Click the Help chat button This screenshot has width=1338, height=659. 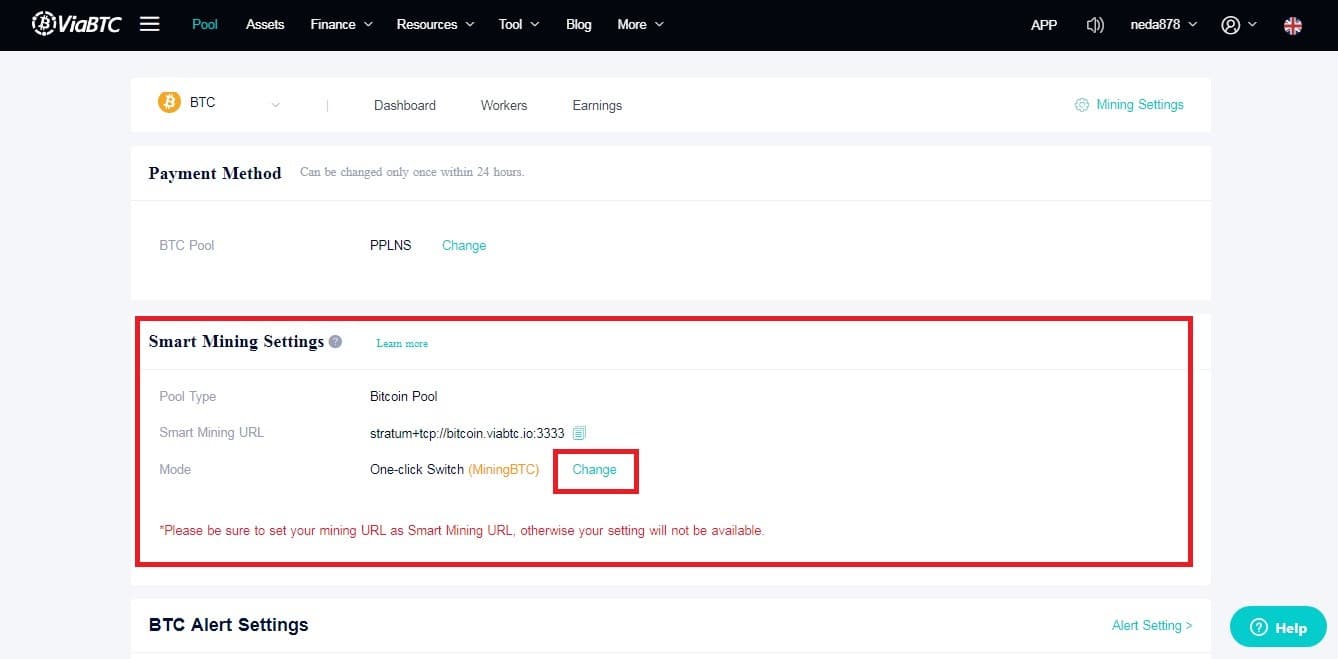pos(1278,627)
